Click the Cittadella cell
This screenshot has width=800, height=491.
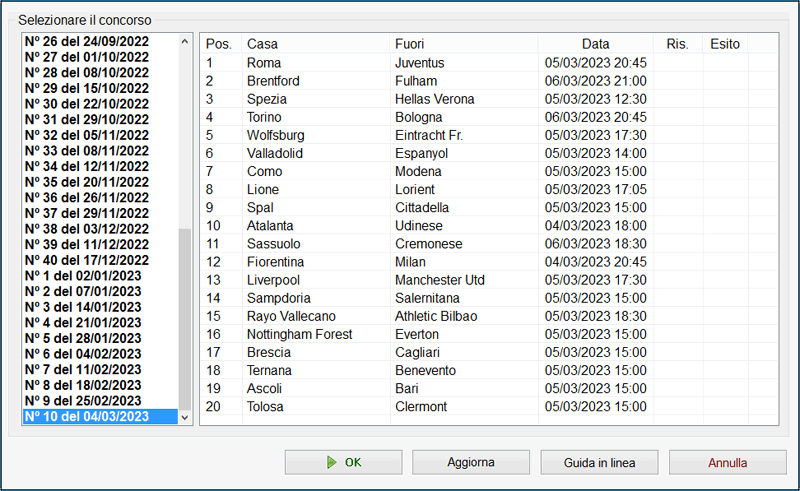tap(464, 208)
